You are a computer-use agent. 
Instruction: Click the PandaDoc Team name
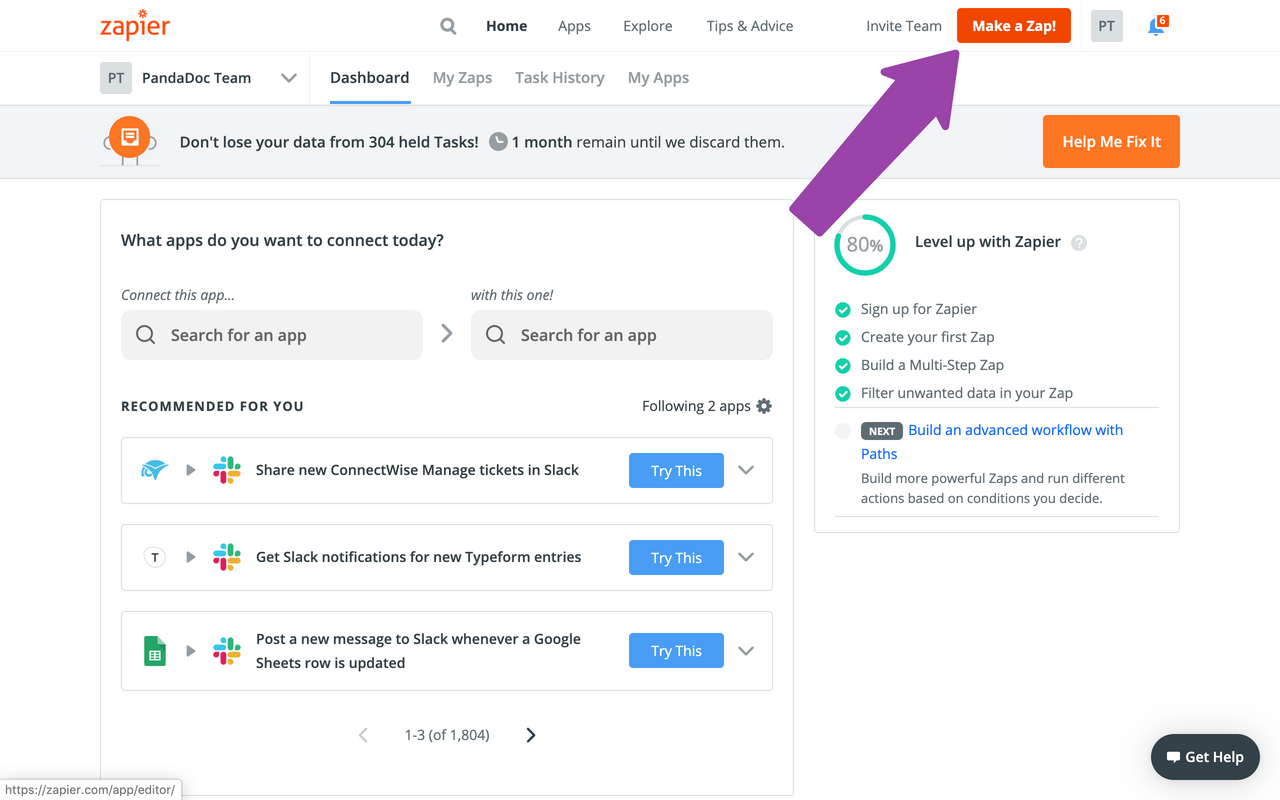[196, 78]
